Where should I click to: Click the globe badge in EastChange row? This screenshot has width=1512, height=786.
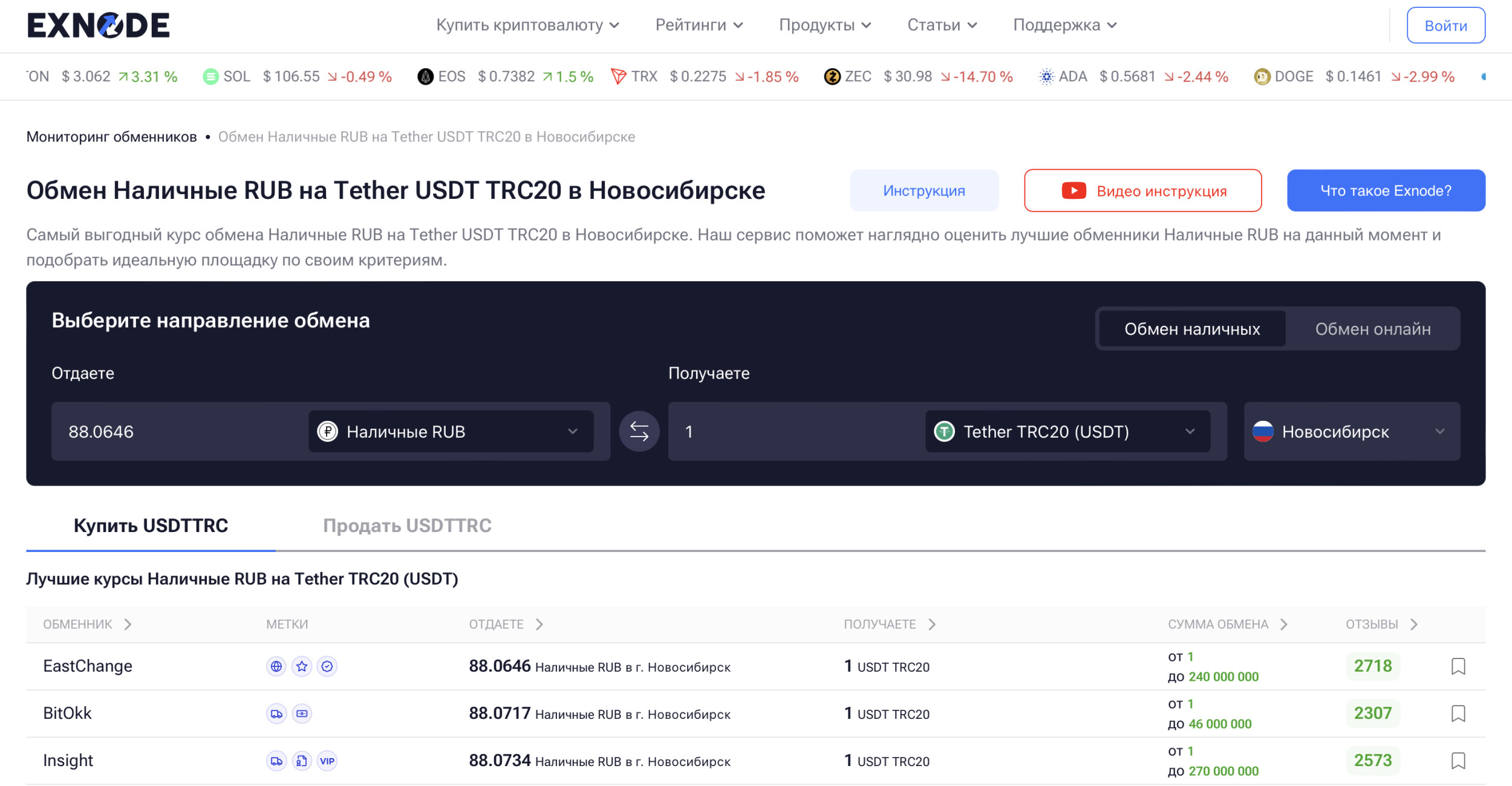coord(276,666)
